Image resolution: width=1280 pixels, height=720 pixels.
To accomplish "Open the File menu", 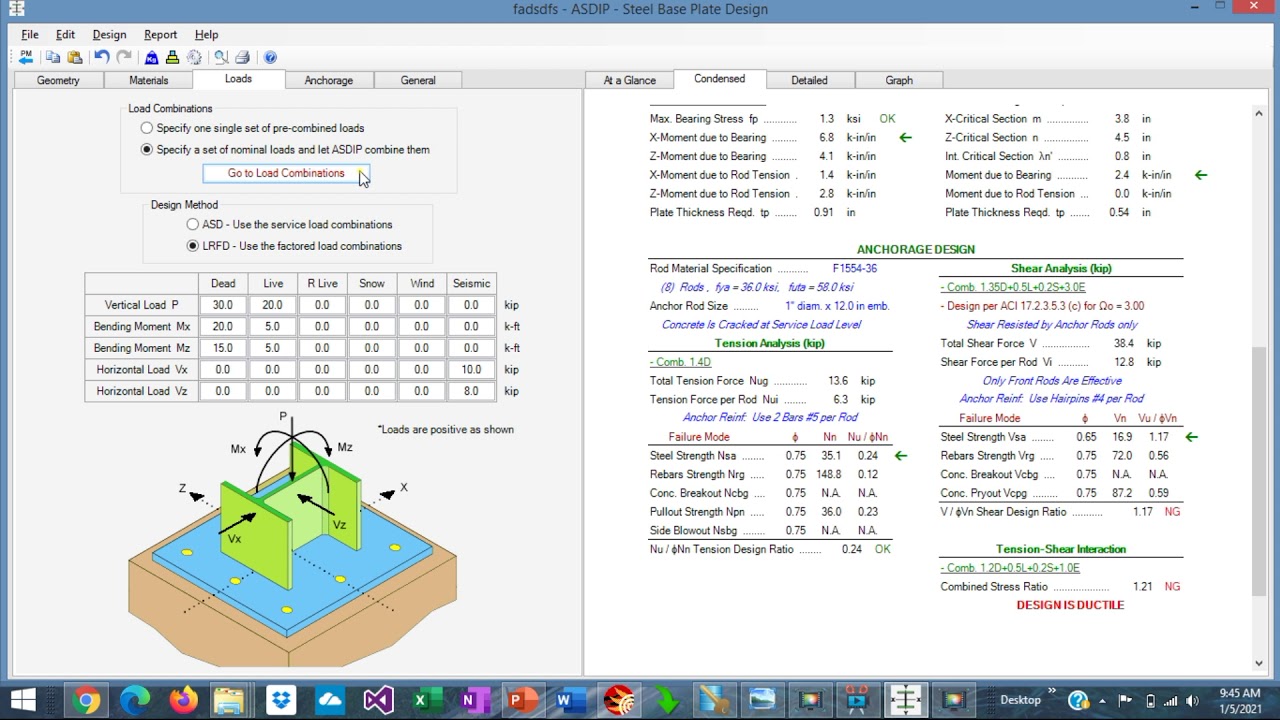I will coord(30,35).
